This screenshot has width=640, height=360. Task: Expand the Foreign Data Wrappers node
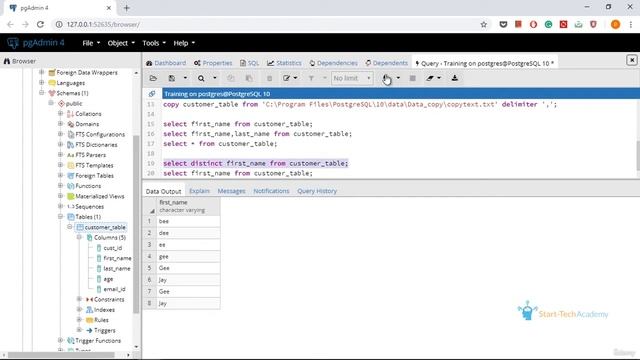[x=41, y=72]
